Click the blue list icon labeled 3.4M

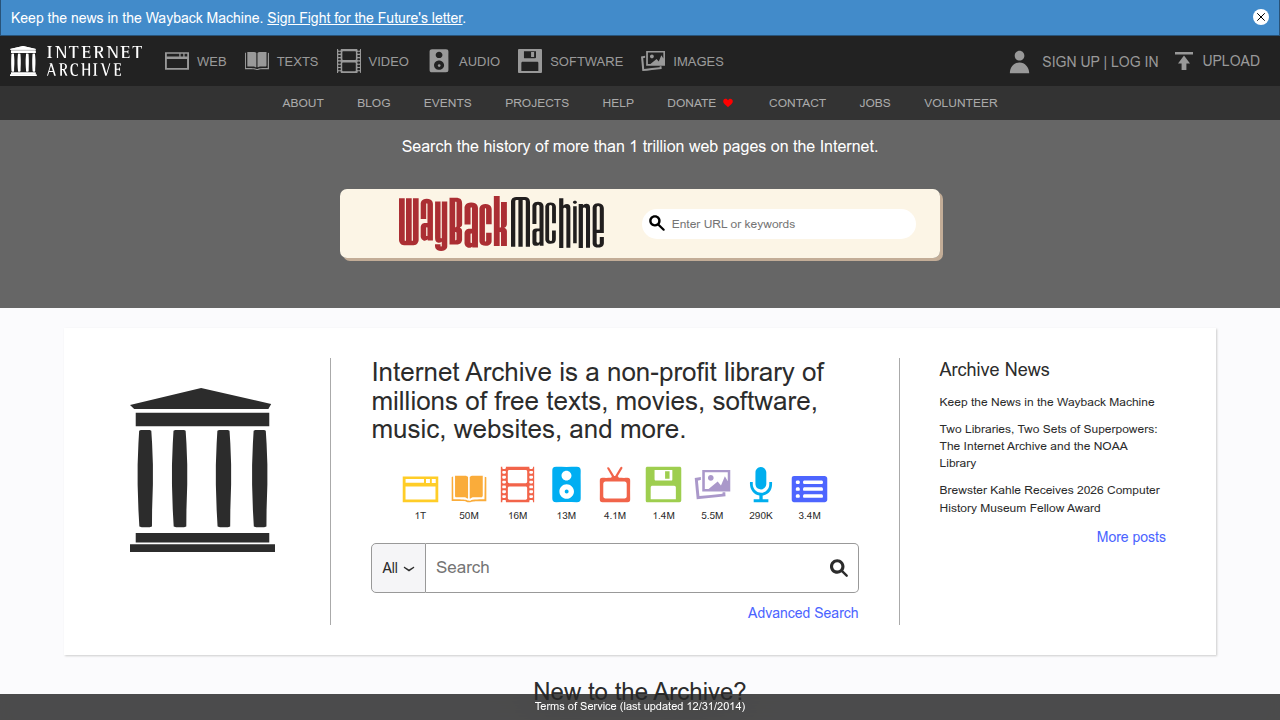(809, 488)
